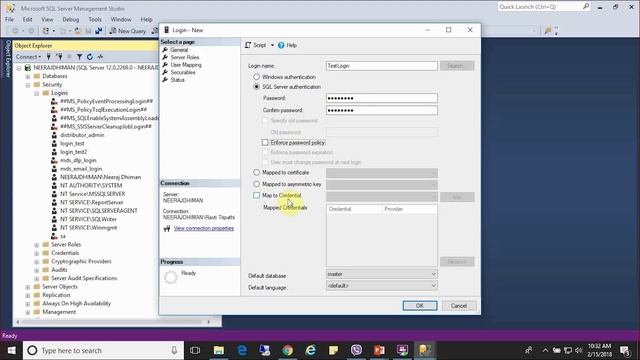Select the Status page
The width and height of the screenshot is (640, 360).
tap(177, 80)
